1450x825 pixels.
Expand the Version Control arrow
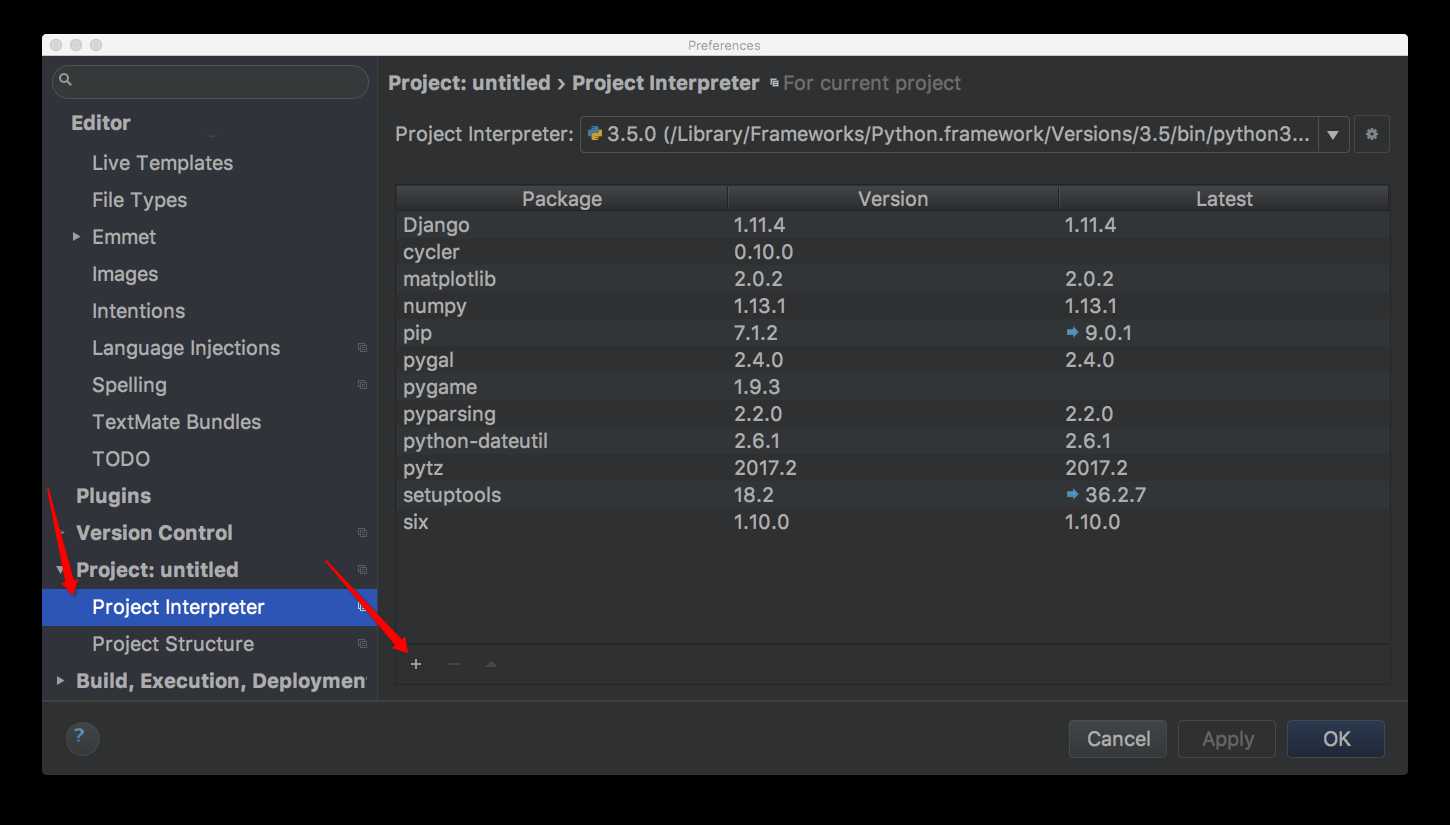61,533
